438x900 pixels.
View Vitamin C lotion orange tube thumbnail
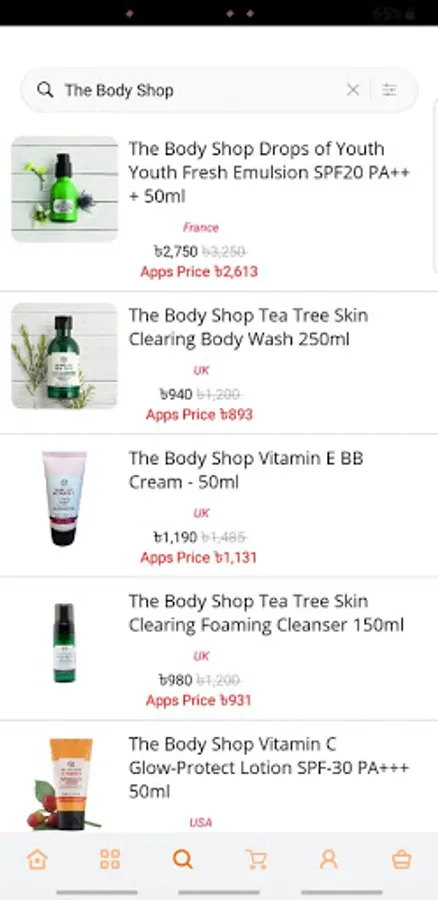tap(63, 783)
